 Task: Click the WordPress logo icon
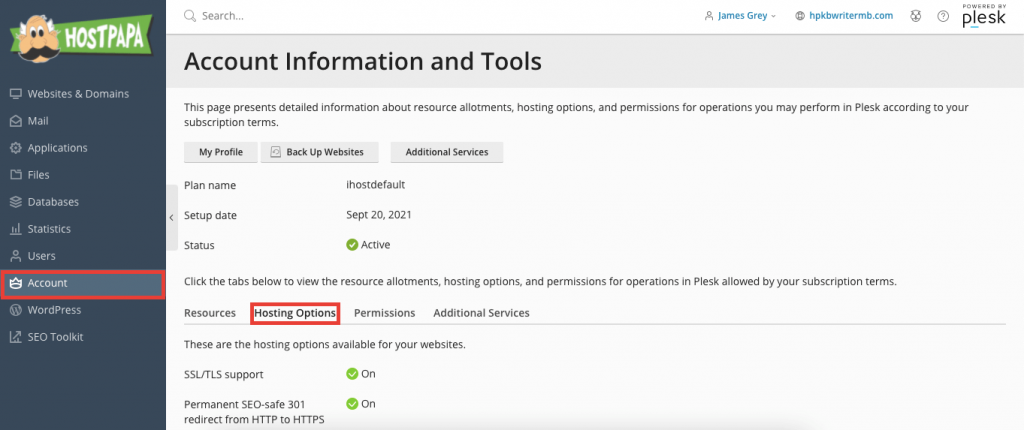16,310
